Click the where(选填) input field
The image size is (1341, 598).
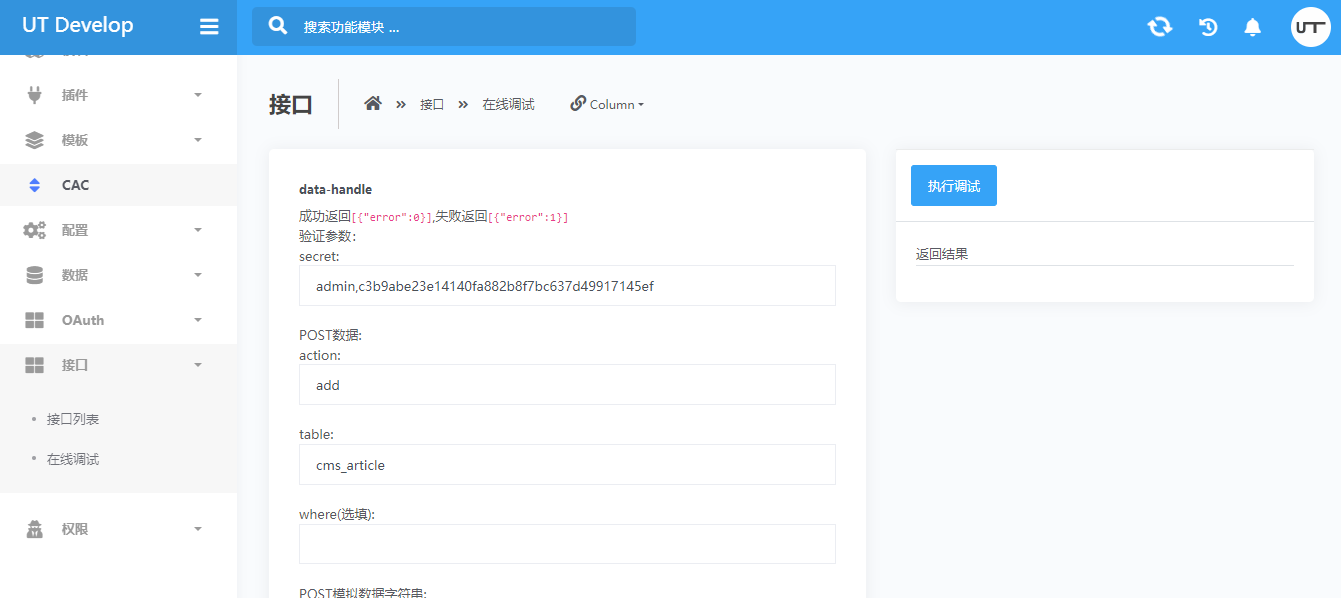click(x=567, y=544)
